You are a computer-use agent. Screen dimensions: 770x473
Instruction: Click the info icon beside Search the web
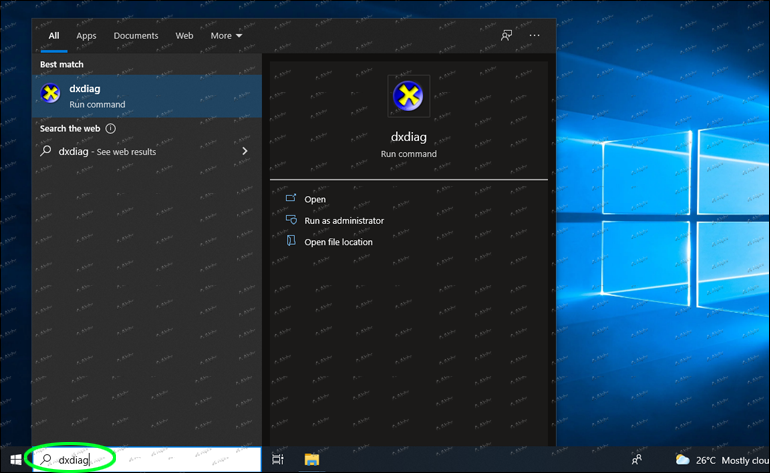(110, 129)
